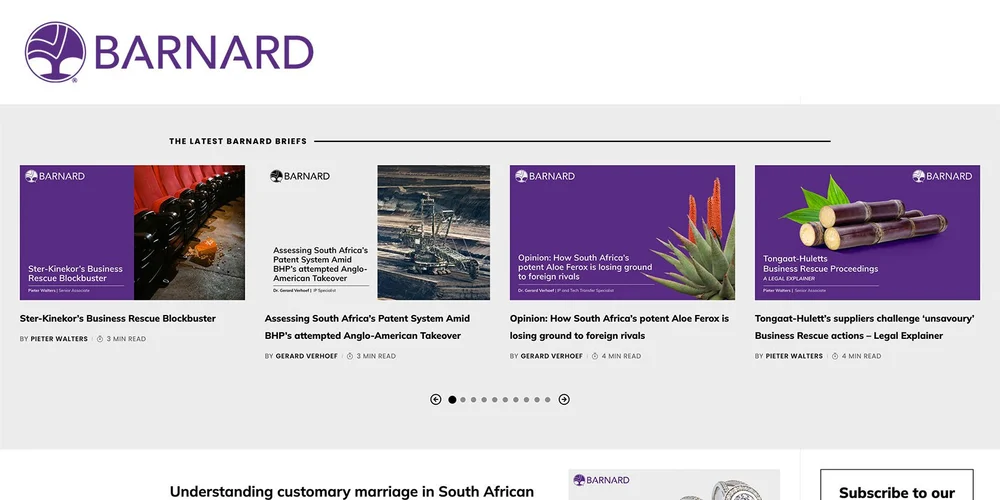Click Barnard logo on Ster-Kinekor thumbnail

coord(55,176)
